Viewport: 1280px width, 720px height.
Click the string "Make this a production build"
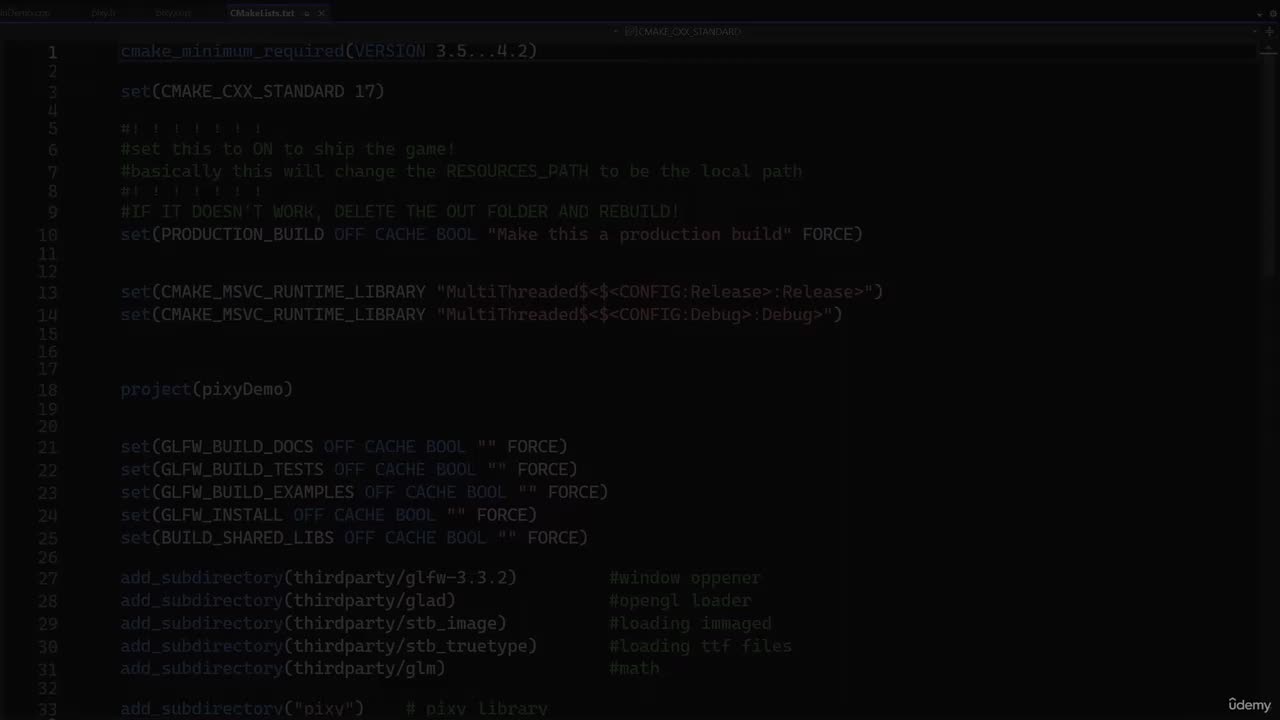point(639,234)
